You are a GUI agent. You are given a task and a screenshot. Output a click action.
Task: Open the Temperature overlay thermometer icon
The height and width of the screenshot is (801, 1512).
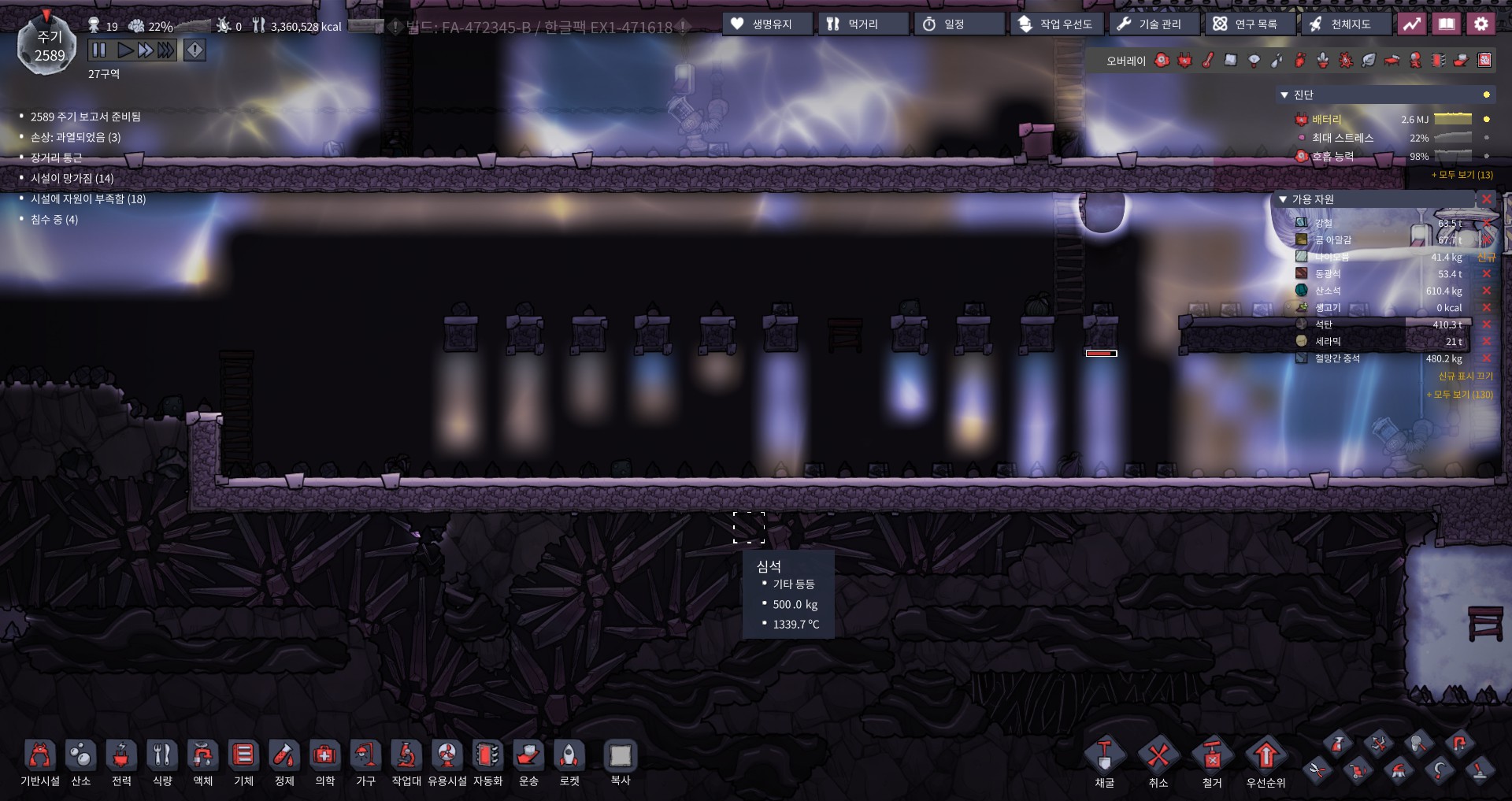coord(1208,61)
